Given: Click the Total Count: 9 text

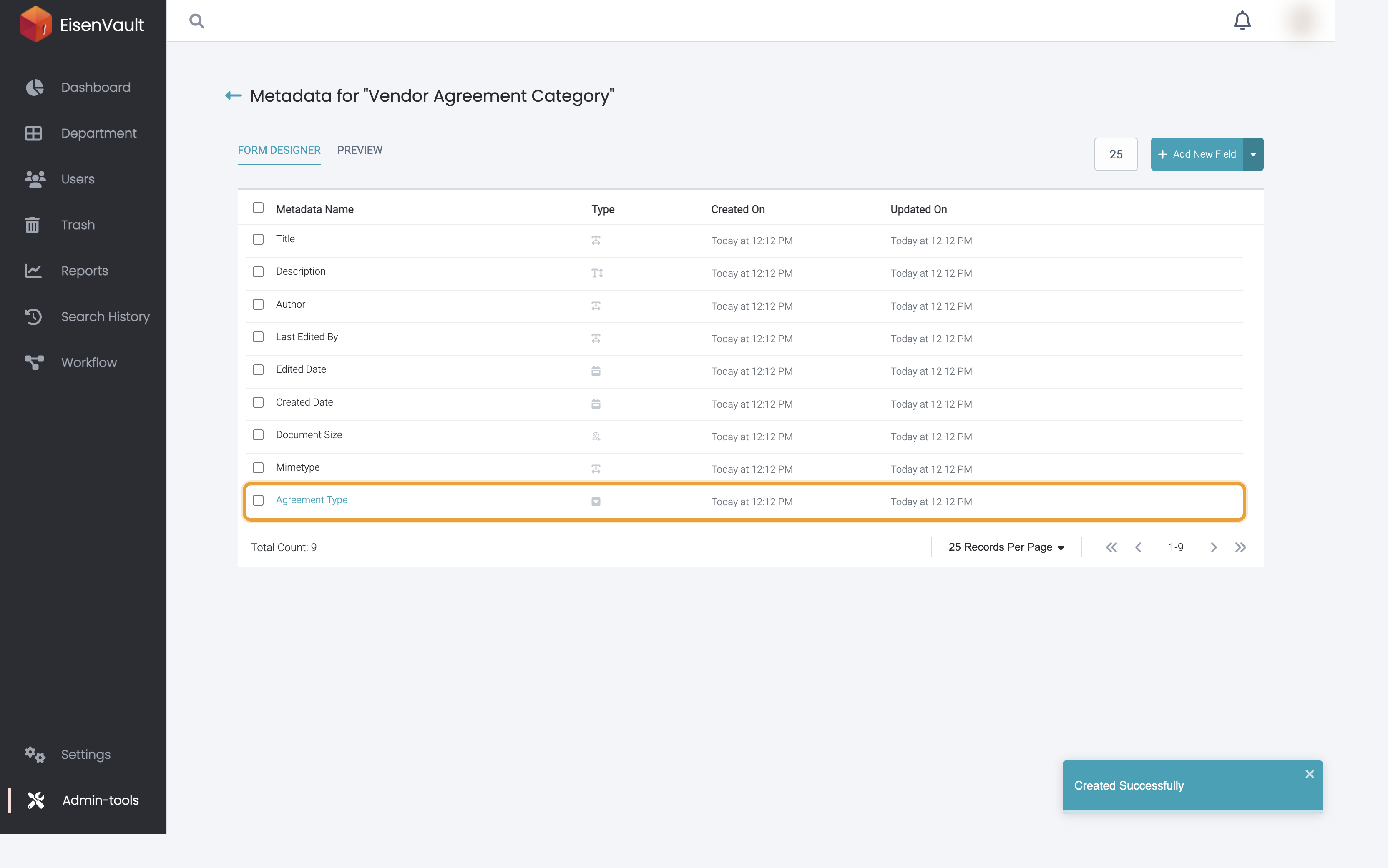Looking at the screenshot, I should 284,548.
